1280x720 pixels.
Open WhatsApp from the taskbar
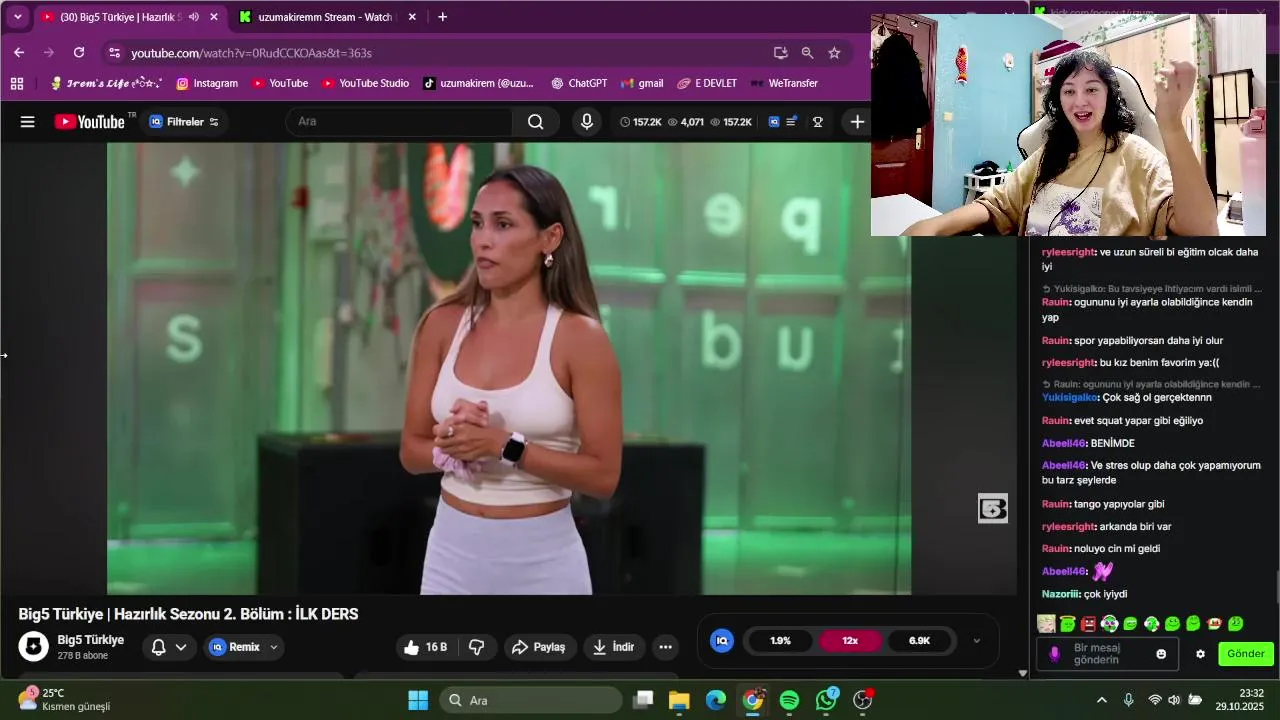tap(826, 700)
